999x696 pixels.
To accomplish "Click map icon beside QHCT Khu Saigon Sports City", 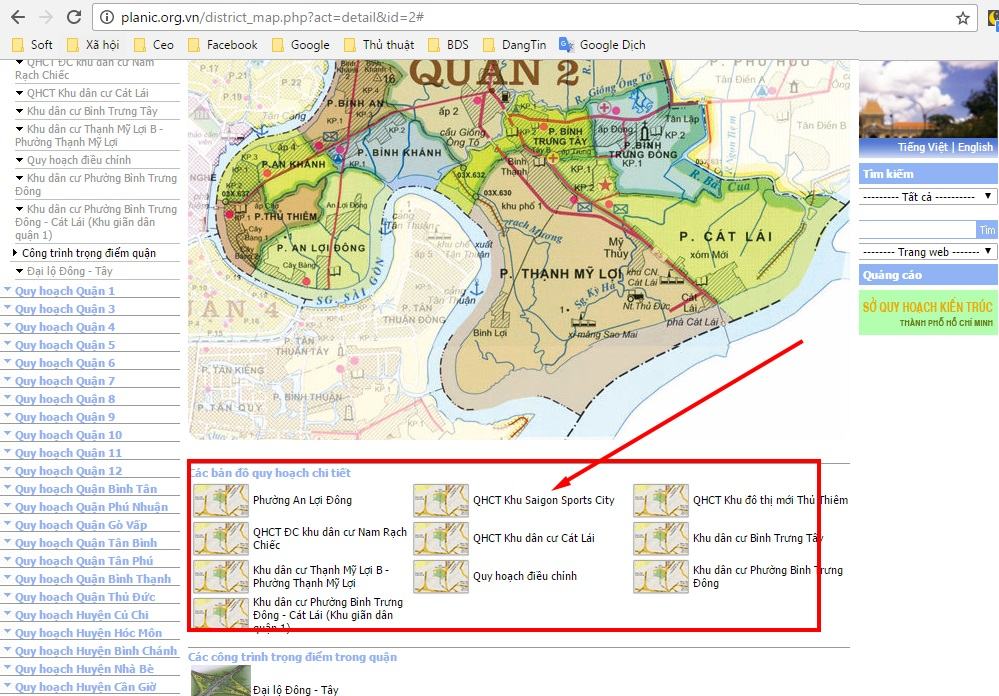I will 440,500.
